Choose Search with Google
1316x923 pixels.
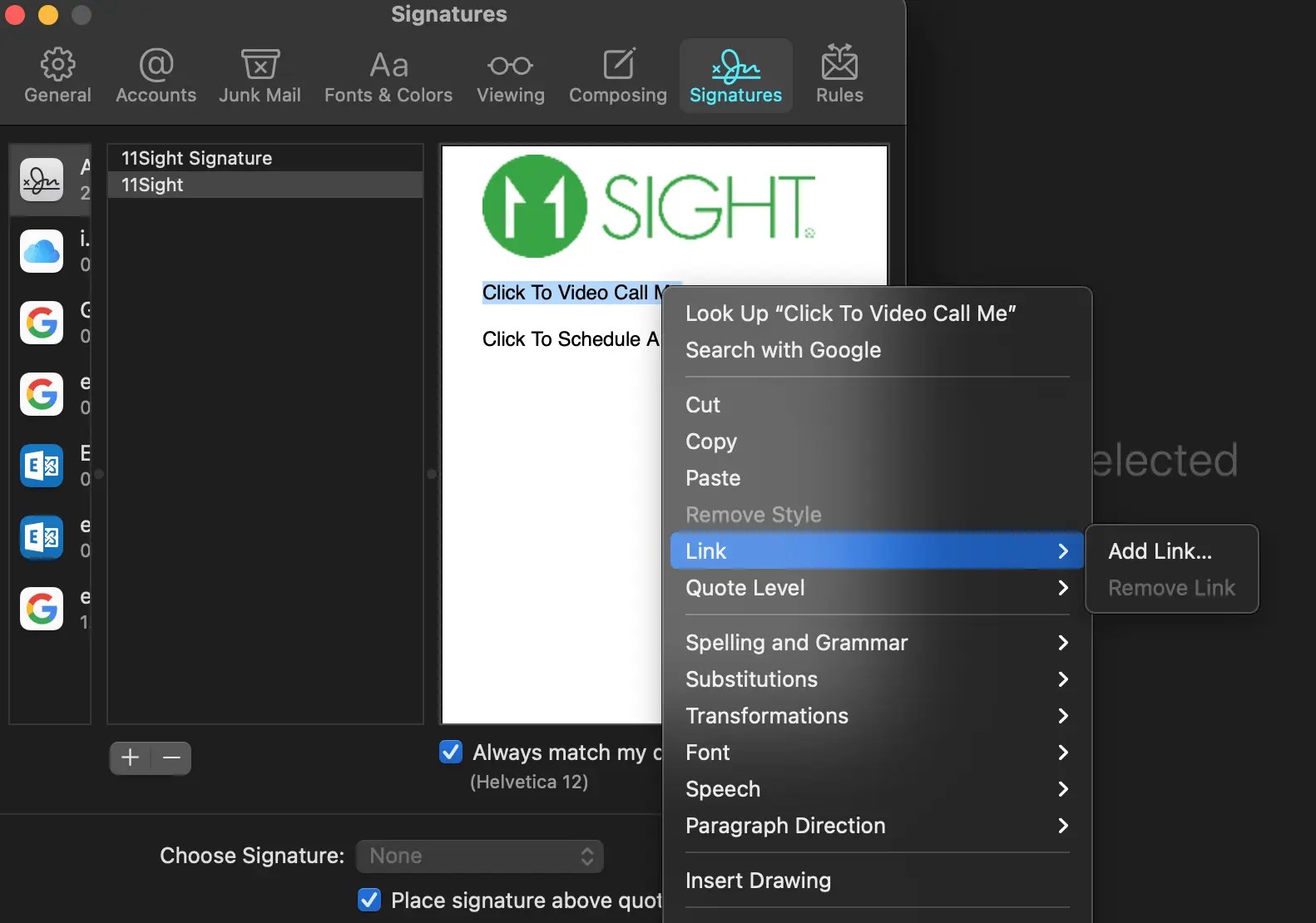click(877, 350)
